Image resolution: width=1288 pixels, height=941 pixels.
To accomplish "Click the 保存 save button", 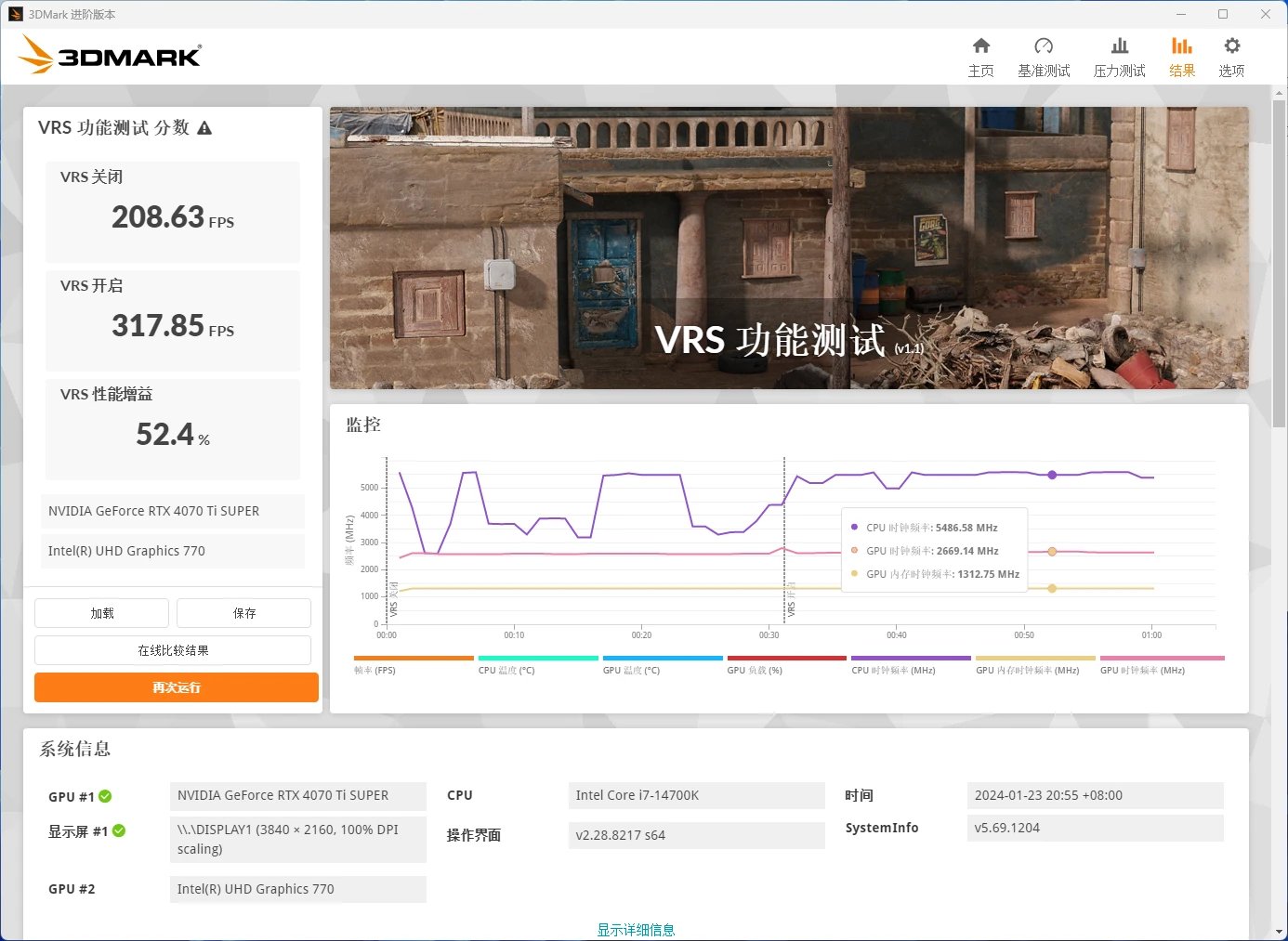I will click(244, 613).
